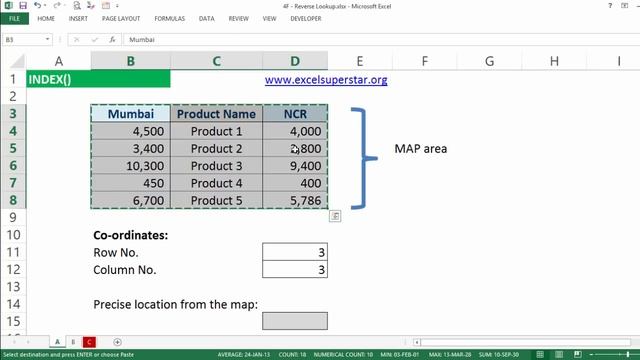Viewport: 640px width, 360px height.
Task: Switch to the red sheet tab C
Action: pyautogui.click(x=89, y=342)
